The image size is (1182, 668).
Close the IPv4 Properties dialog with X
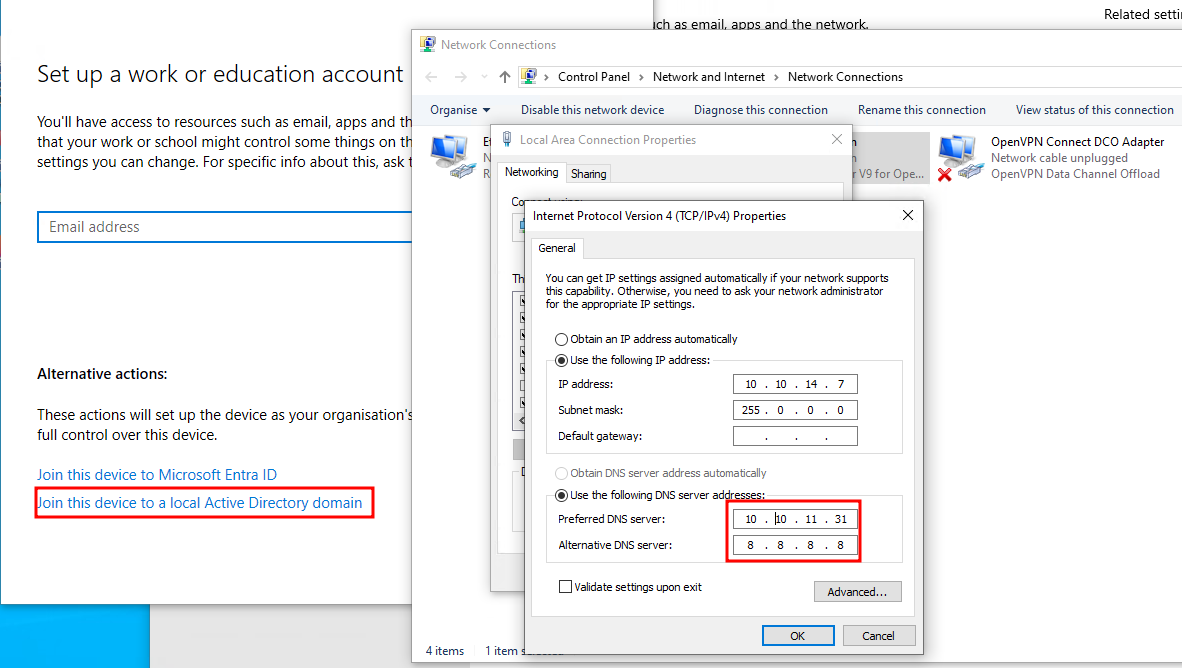point(908,215)
